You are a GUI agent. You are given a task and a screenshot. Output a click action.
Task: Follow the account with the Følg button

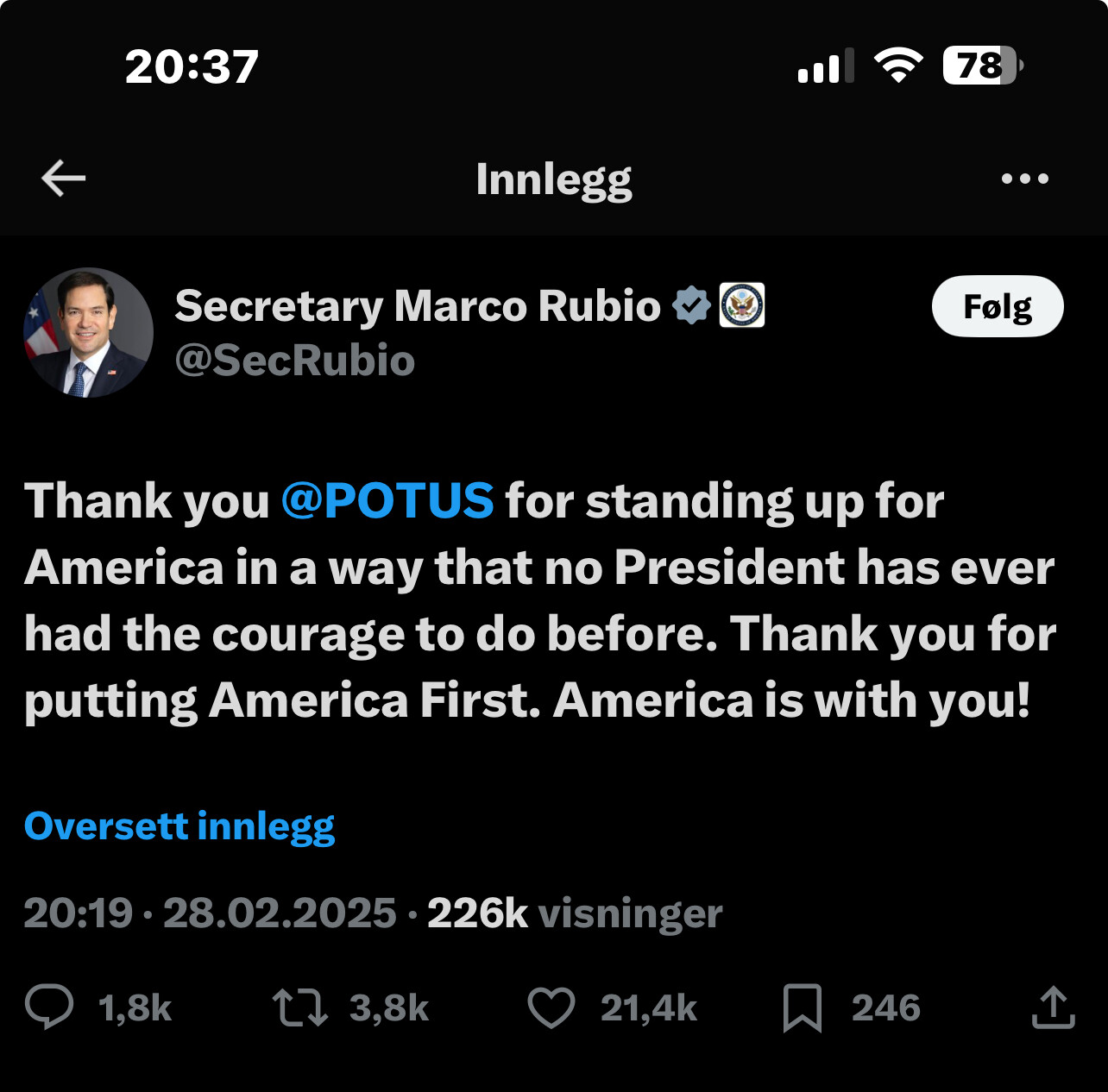[998, 306]
